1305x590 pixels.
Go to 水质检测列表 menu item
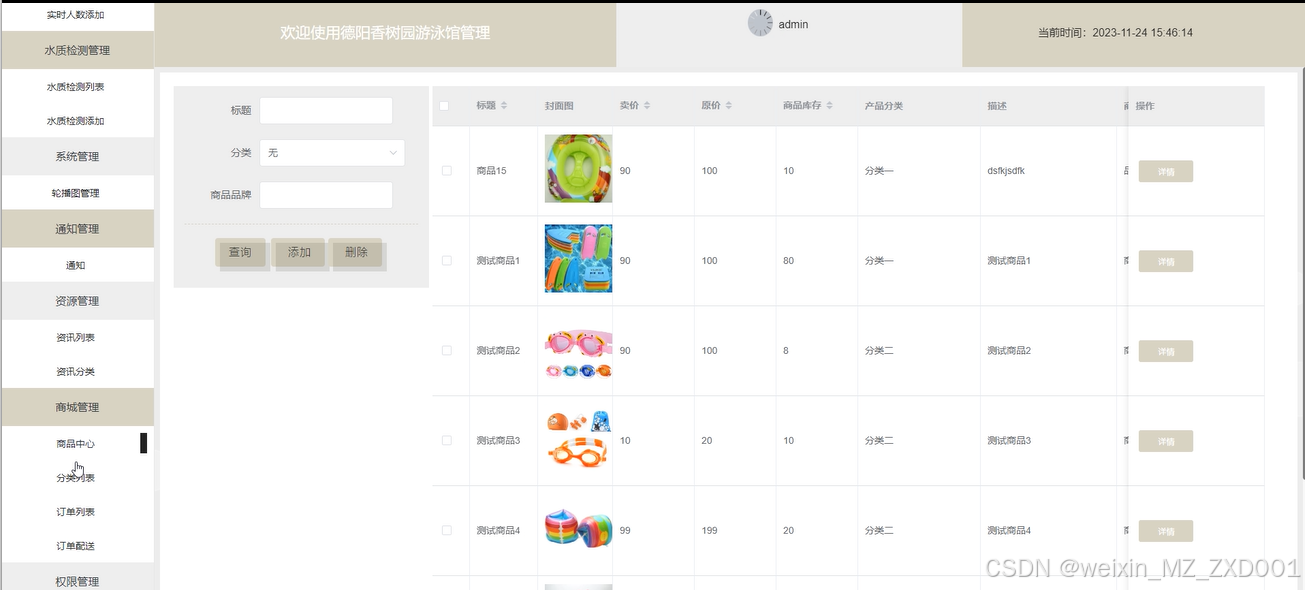coord(76,87)
